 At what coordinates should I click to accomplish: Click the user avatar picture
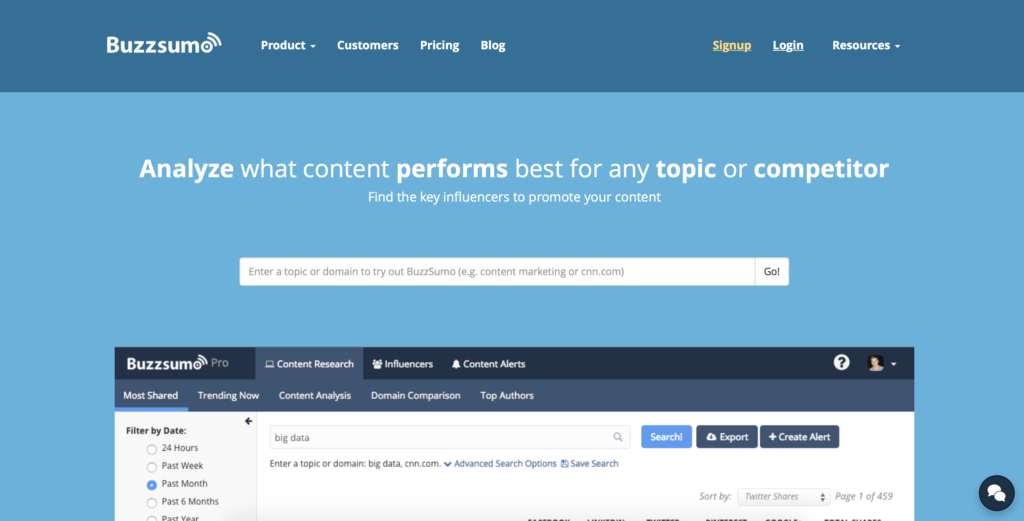(876, 363)
